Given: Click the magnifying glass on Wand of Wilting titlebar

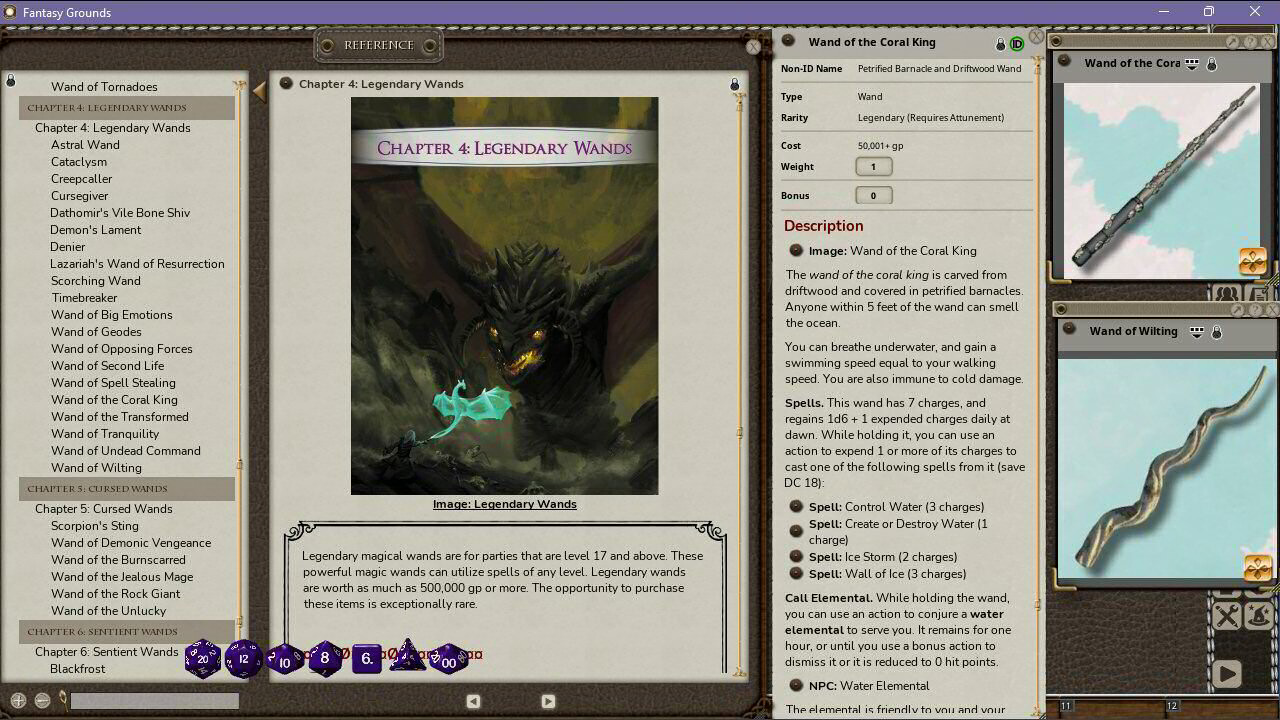Looking at the screenshot, I should (1239, 309).
